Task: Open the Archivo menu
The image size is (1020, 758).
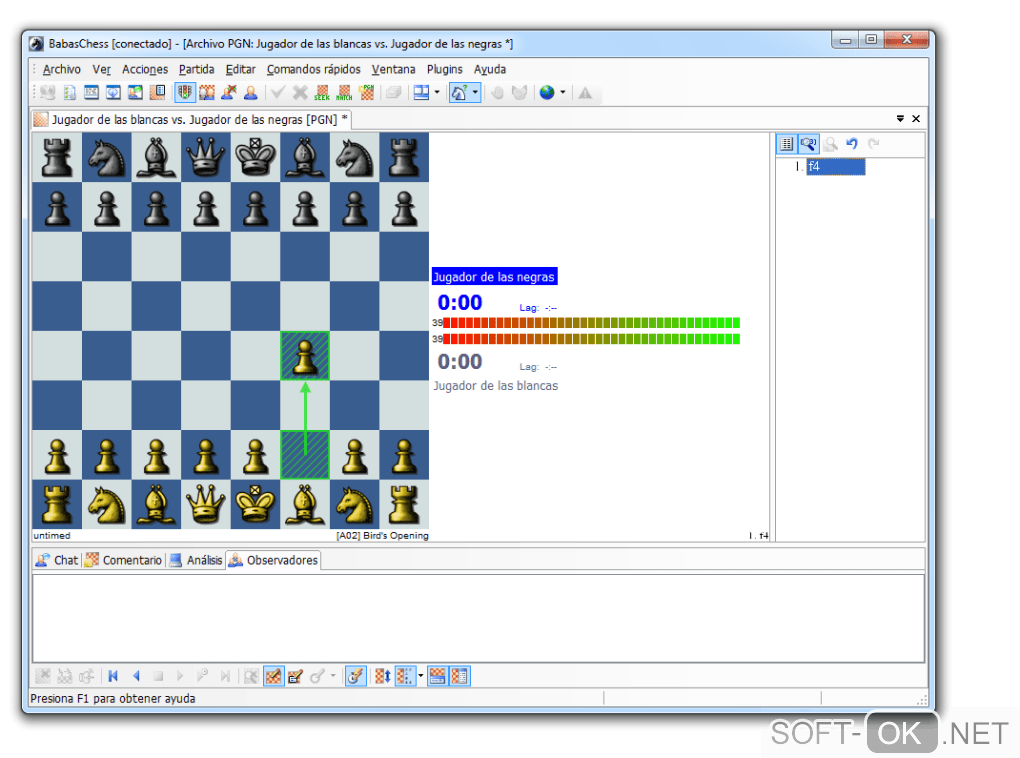Action: [x=62, y=69]
